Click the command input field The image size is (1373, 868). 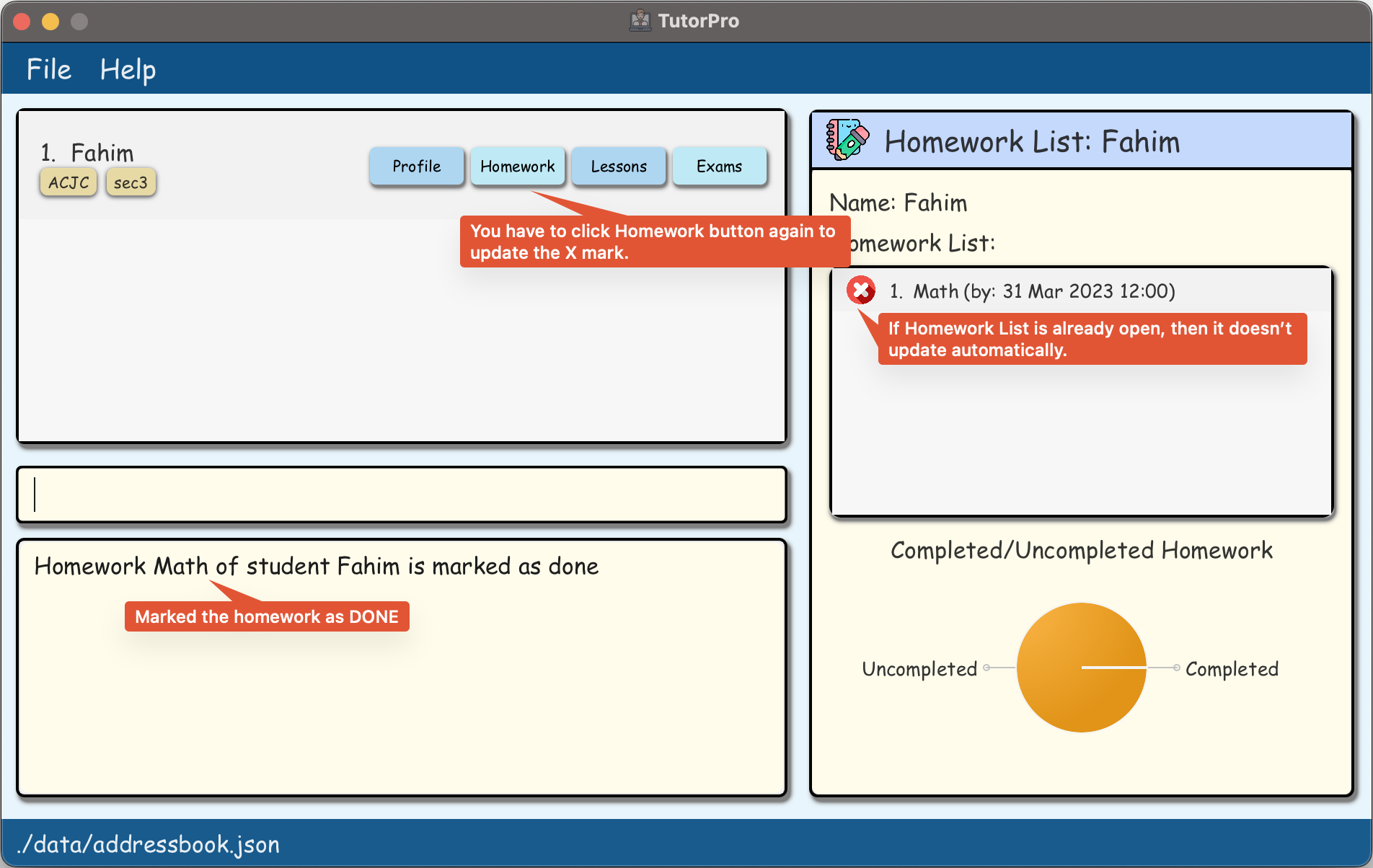click(402, 495)
